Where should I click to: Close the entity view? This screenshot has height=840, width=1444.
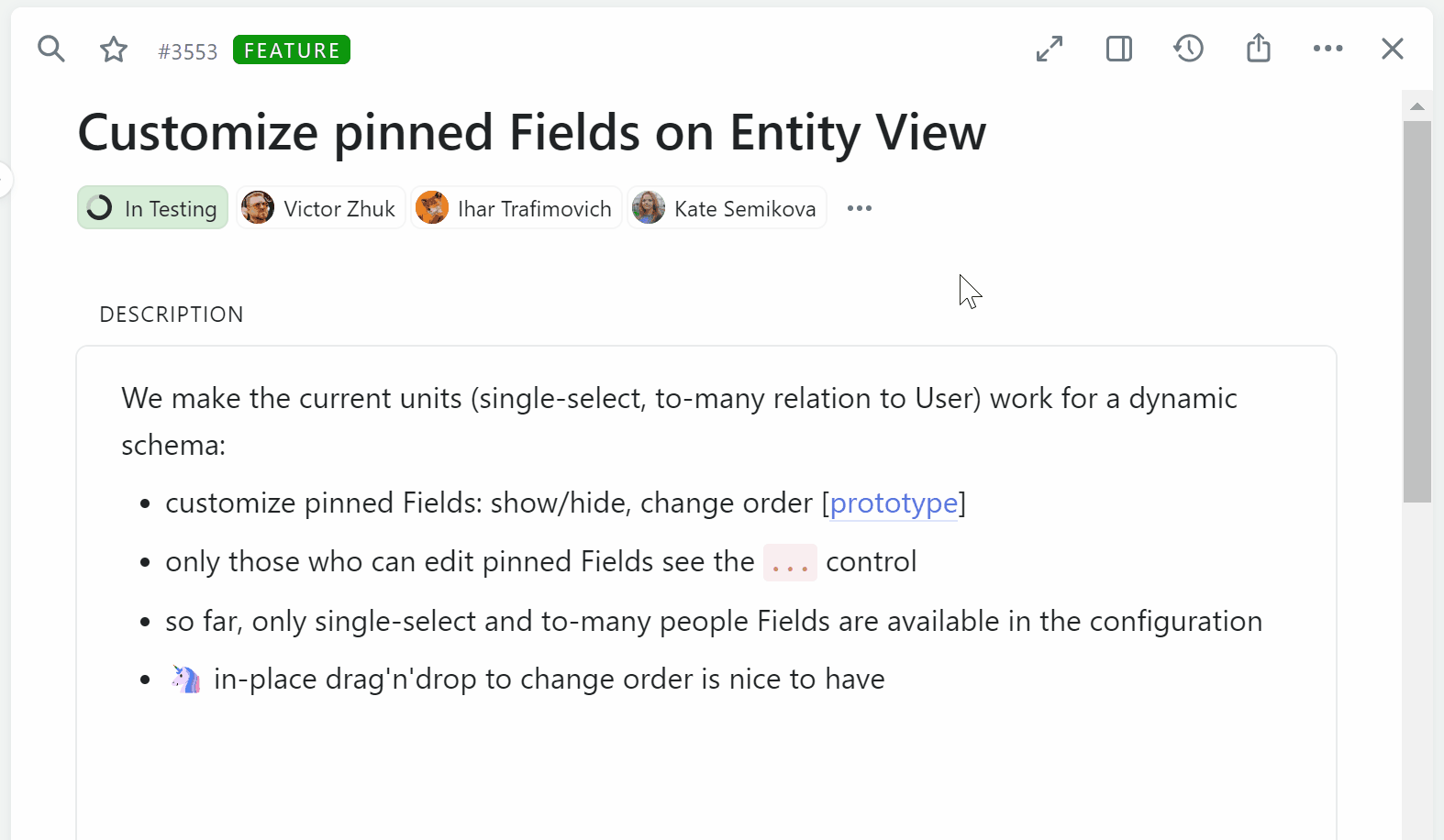[1393, 49]
